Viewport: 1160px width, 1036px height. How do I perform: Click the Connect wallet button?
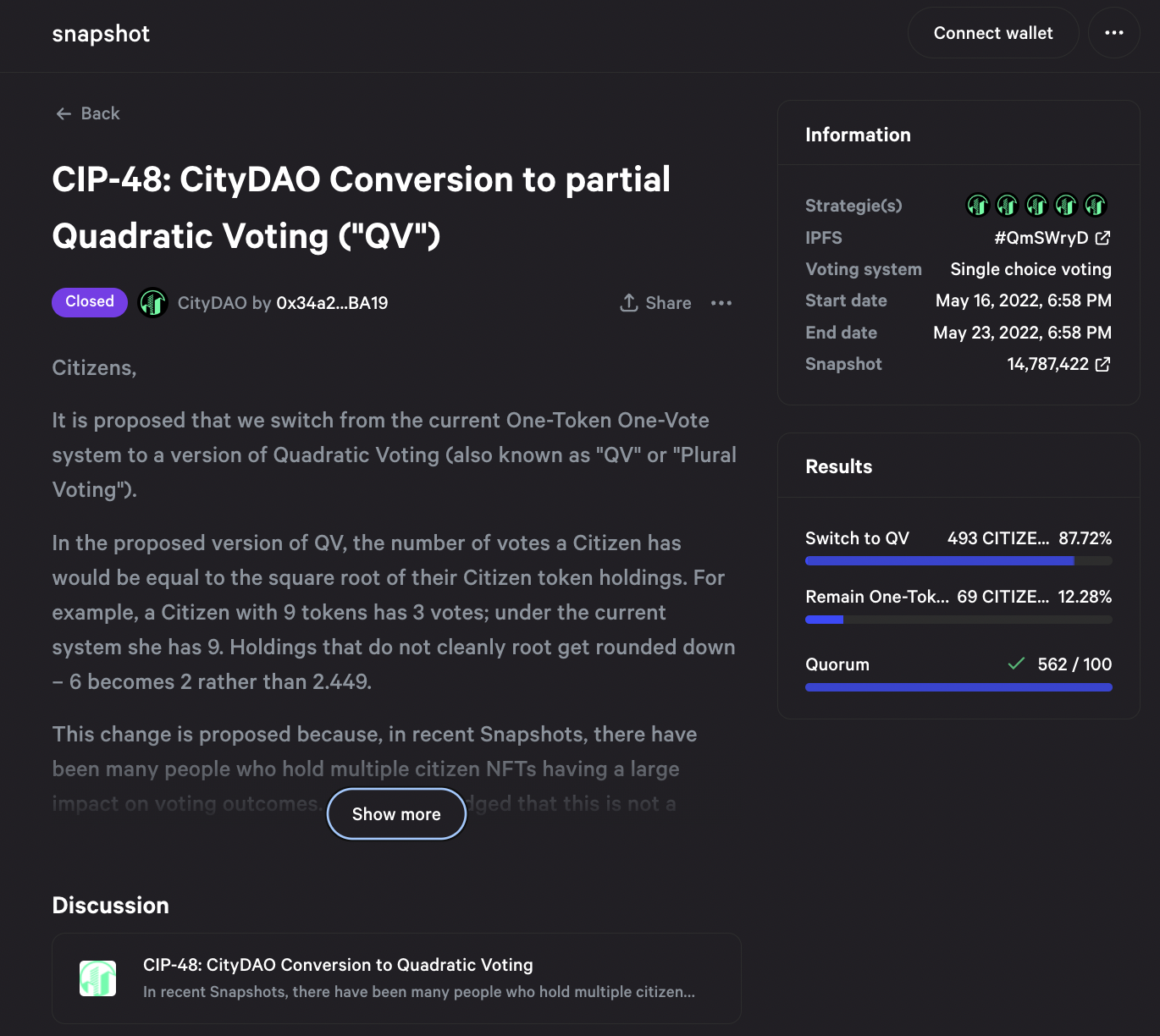(993, 33)
